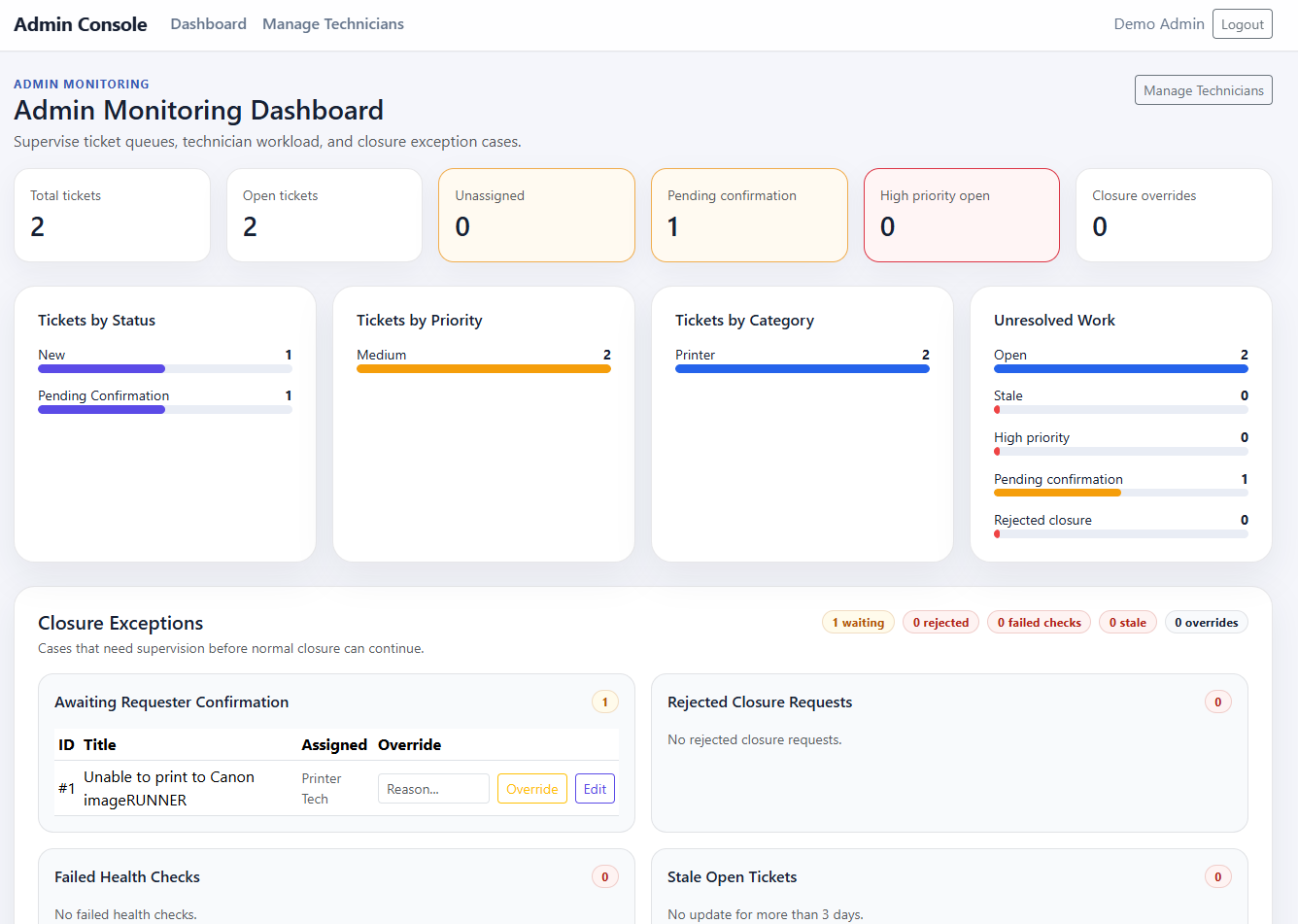Click 'Unable to print to Canon imageRUNNER' title
Screen dimensions: 1298x924
pyautogui.click(x=169, y=789)
